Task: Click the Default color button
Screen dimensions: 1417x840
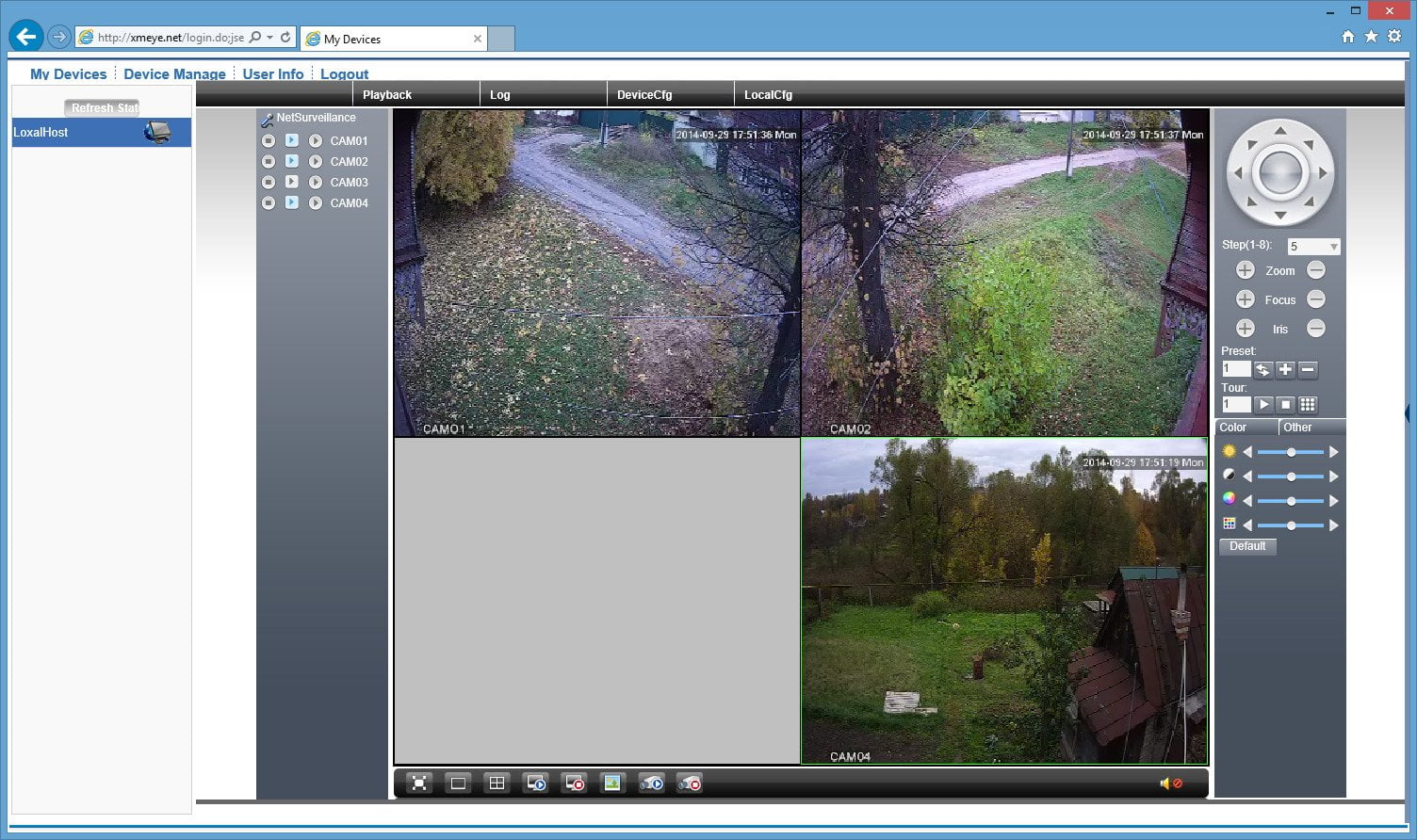Action: (1247, 546)
